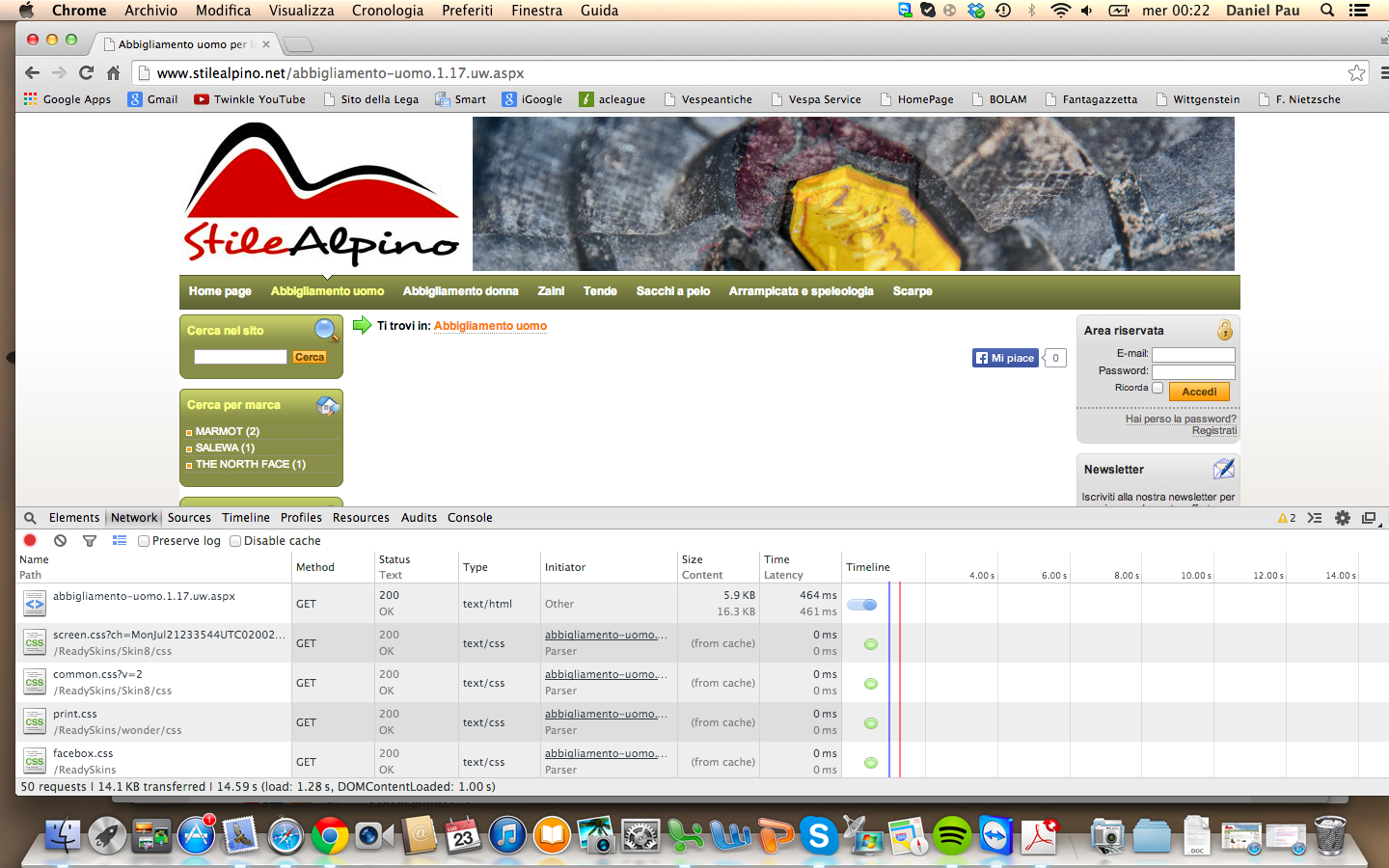The image size is (1389, 868).
Task: Switch to small resource rows icon
Action: (120, 541)
